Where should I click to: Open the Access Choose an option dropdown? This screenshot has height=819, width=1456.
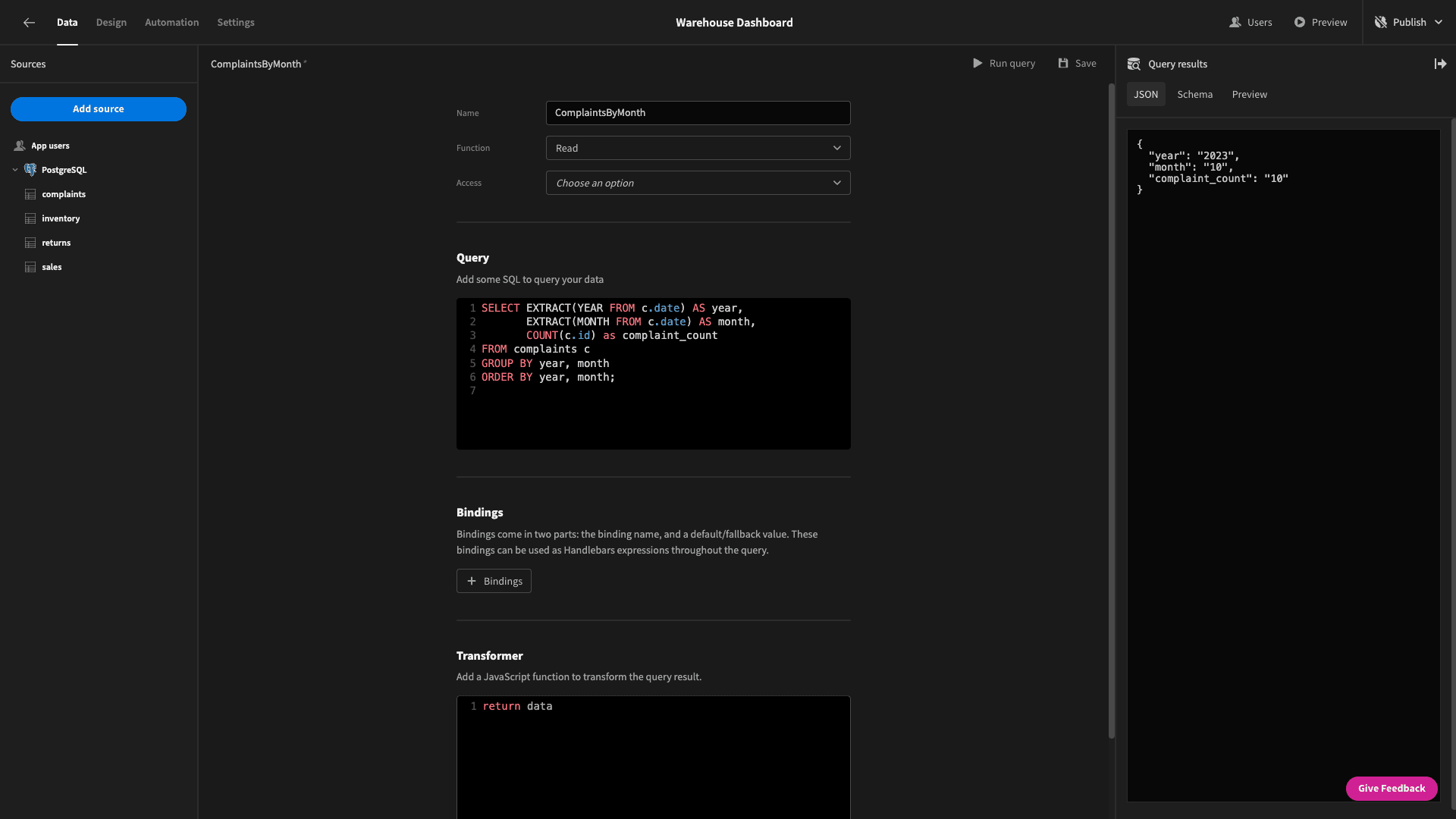698,184
